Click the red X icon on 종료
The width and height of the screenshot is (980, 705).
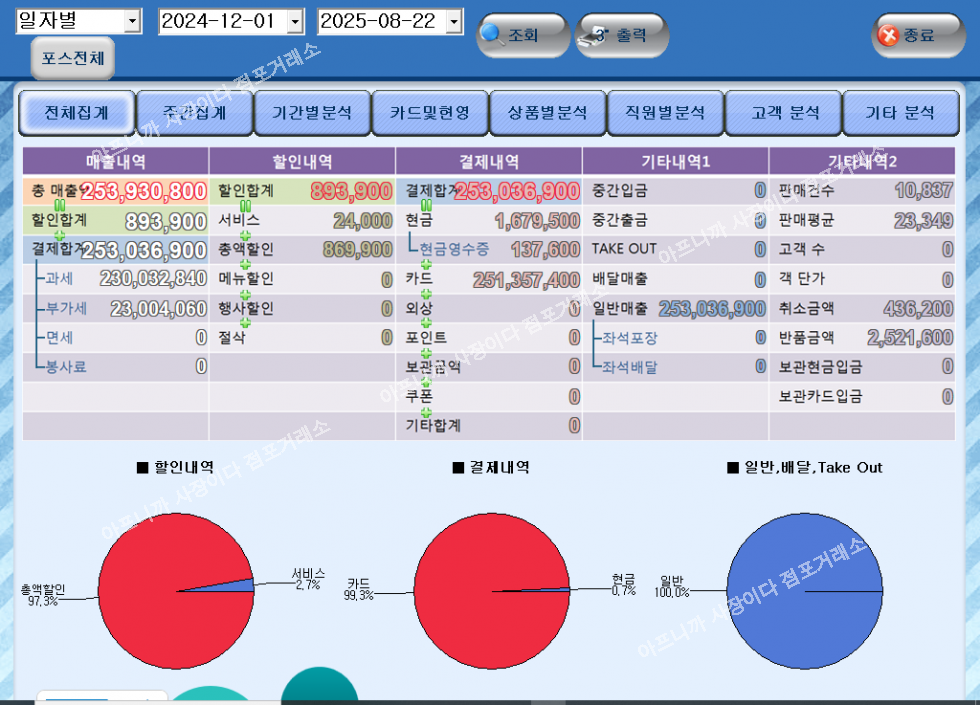pyautogui.click(x=888, y=35)
